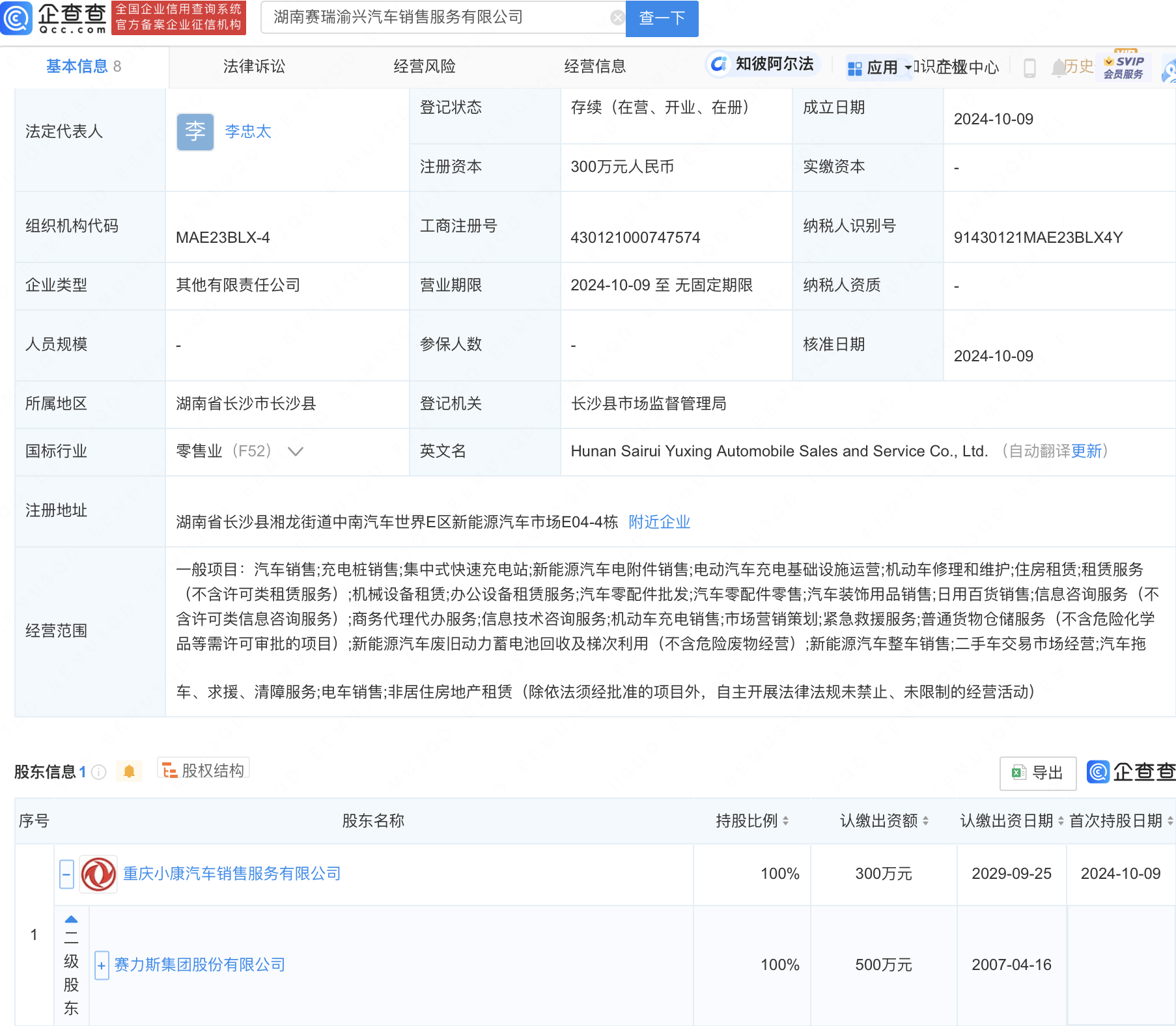The image size is (1176, 1026).
Task: Click the shareholder info help icon
Action: (x=99, y=772)
